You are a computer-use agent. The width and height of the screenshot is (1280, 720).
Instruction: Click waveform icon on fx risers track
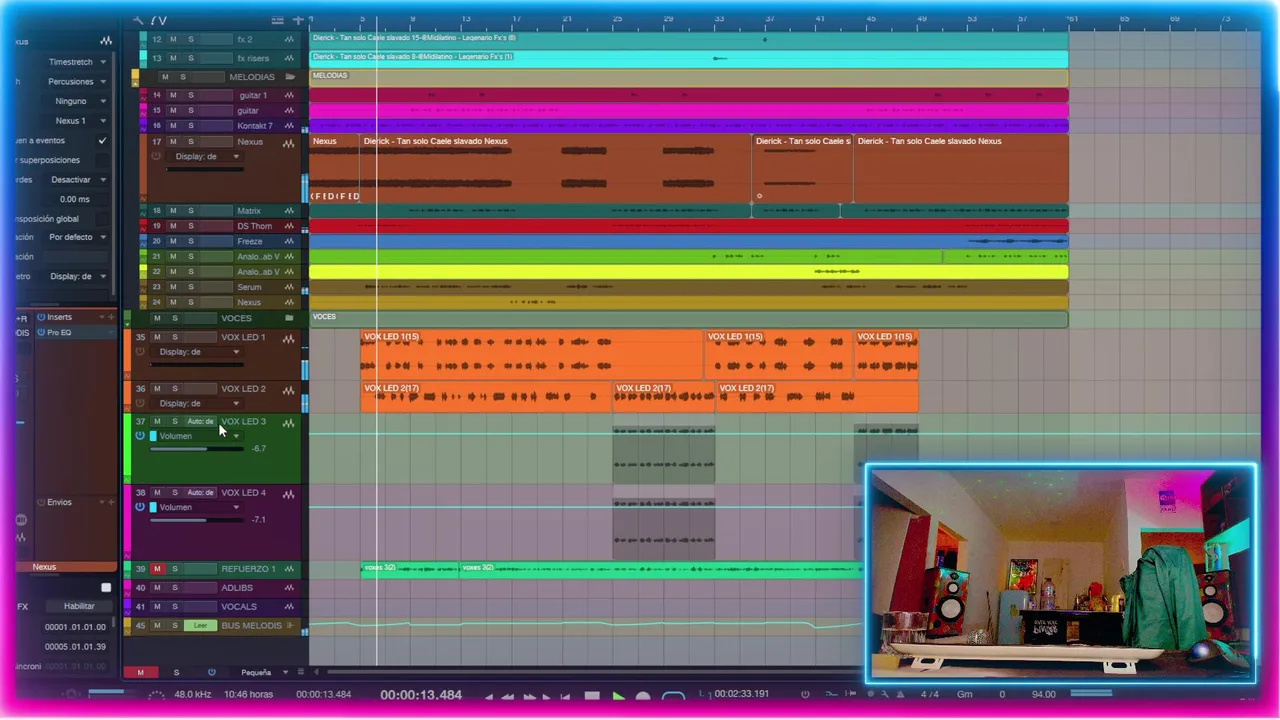[x=289, y=58]
